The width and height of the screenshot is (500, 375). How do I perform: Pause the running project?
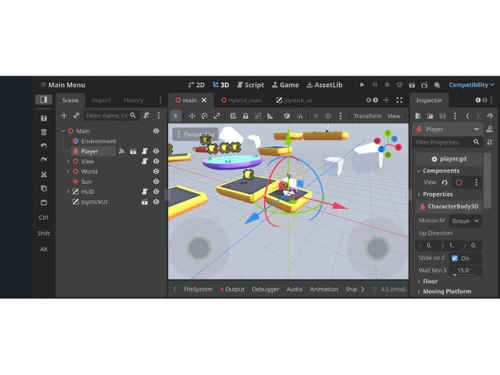point(375,85)
